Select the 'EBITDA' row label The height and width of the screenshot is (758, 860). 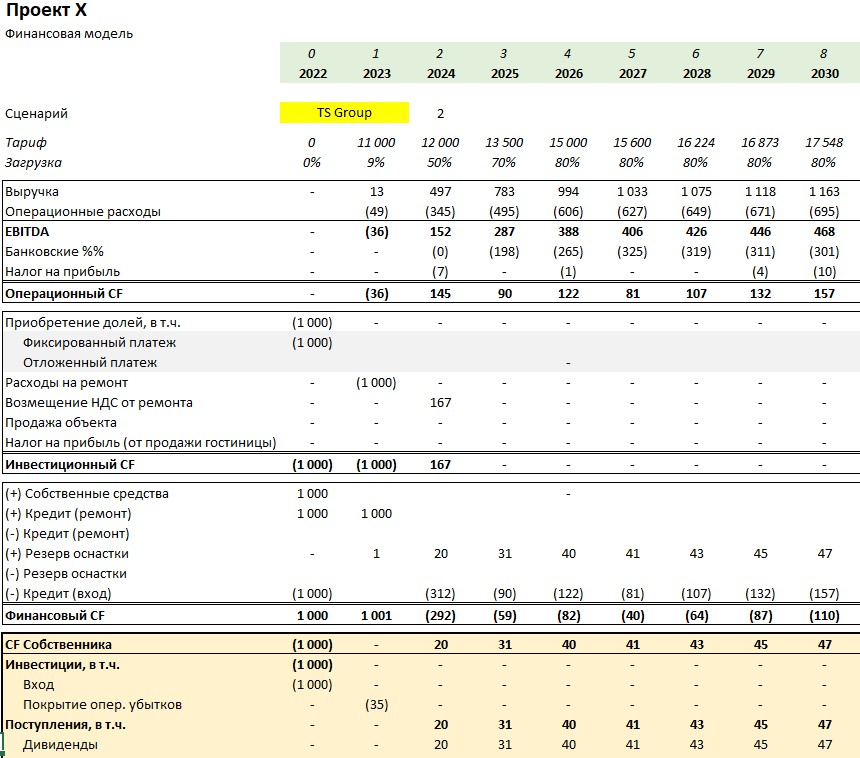coord(27,231)
